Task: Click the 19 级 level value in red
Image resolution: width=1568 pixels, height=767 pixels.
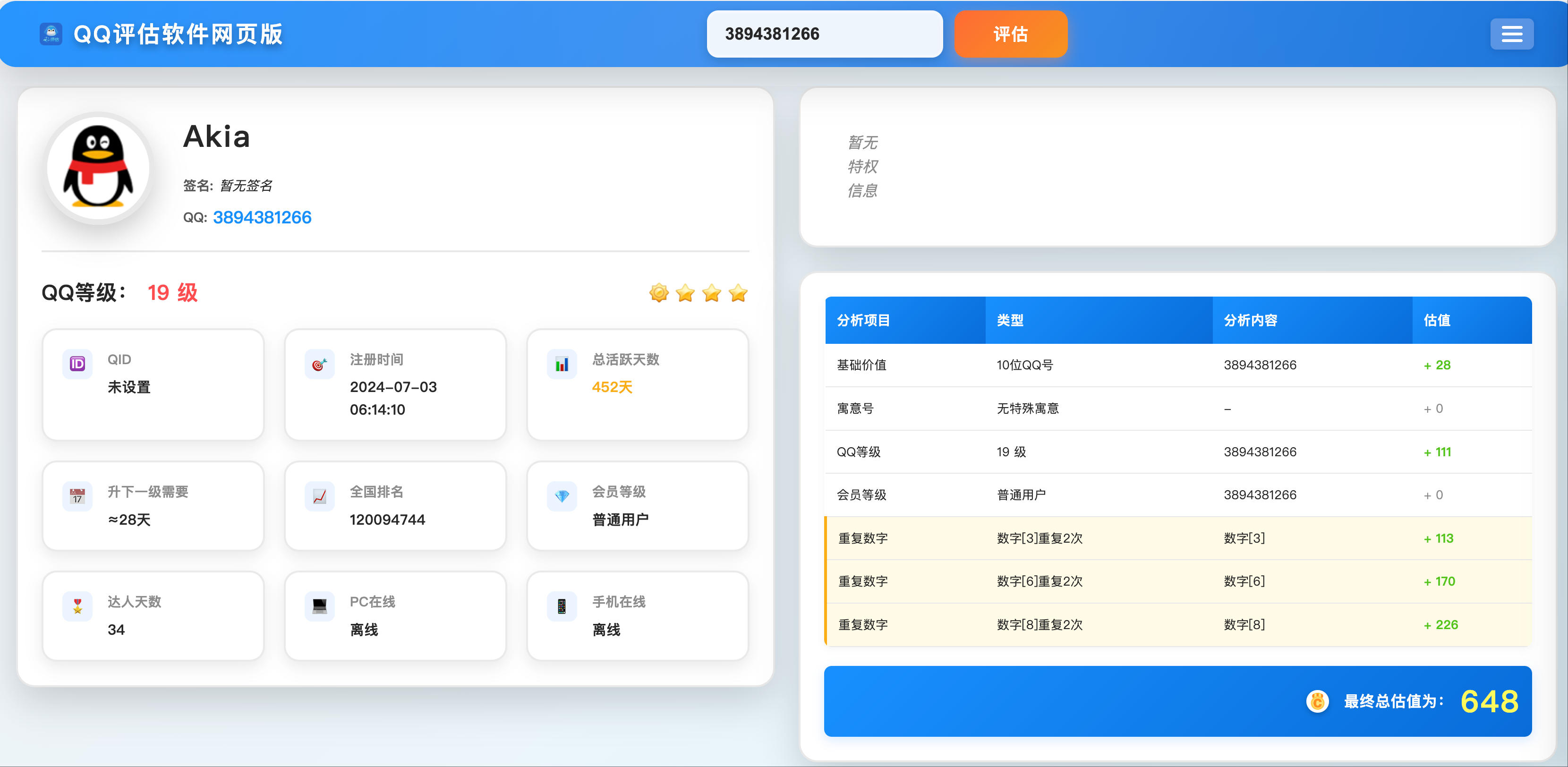Action: pyautogui.click(x=173, y=293)
